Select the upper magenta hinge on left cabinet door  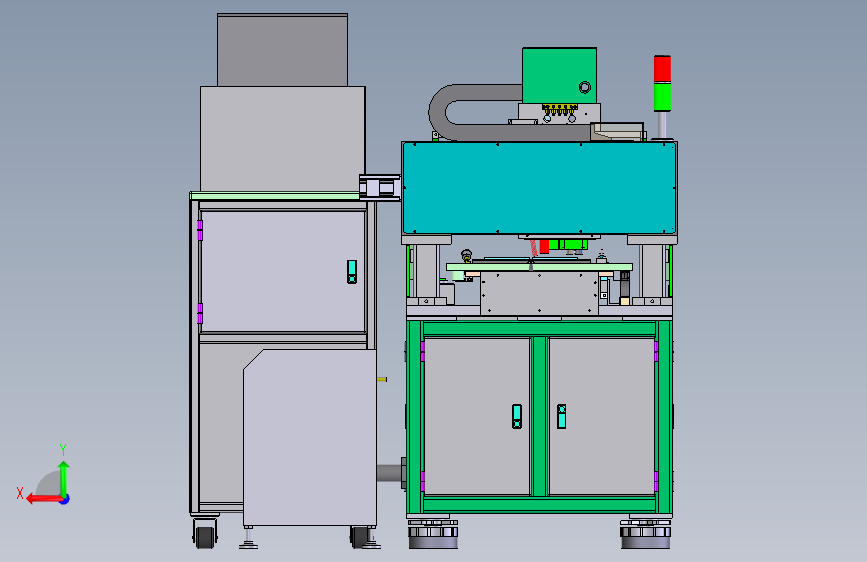pyautogui.click(x=200, y=230)
